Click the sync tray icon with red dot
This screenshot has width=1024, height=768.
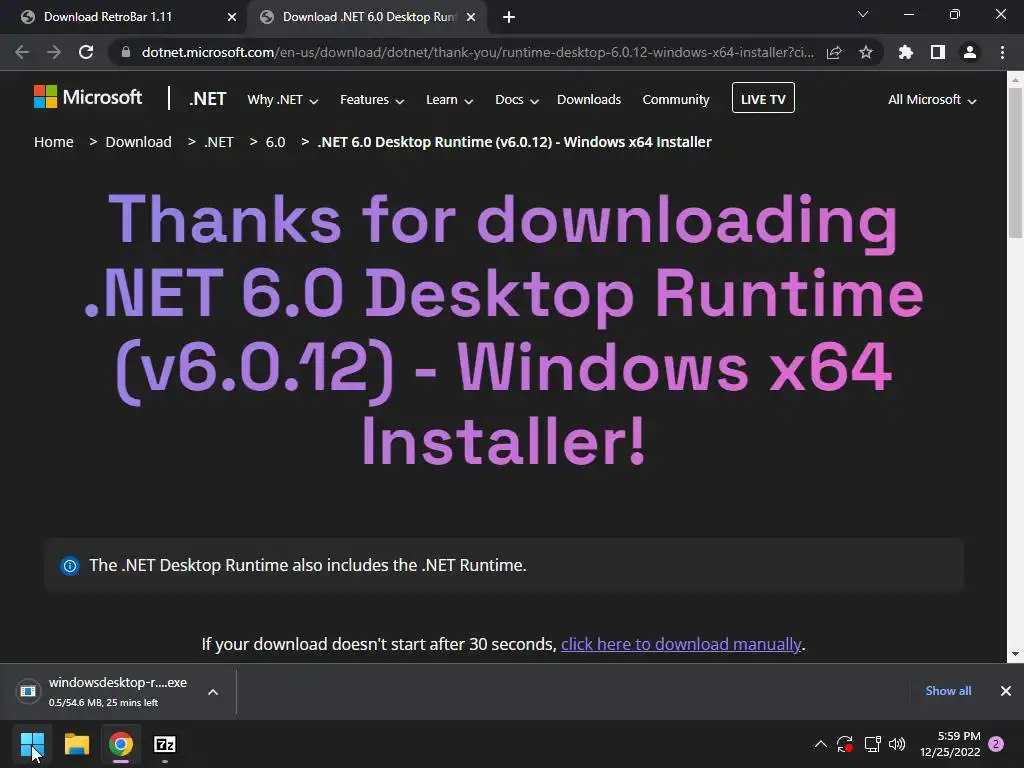845,744
